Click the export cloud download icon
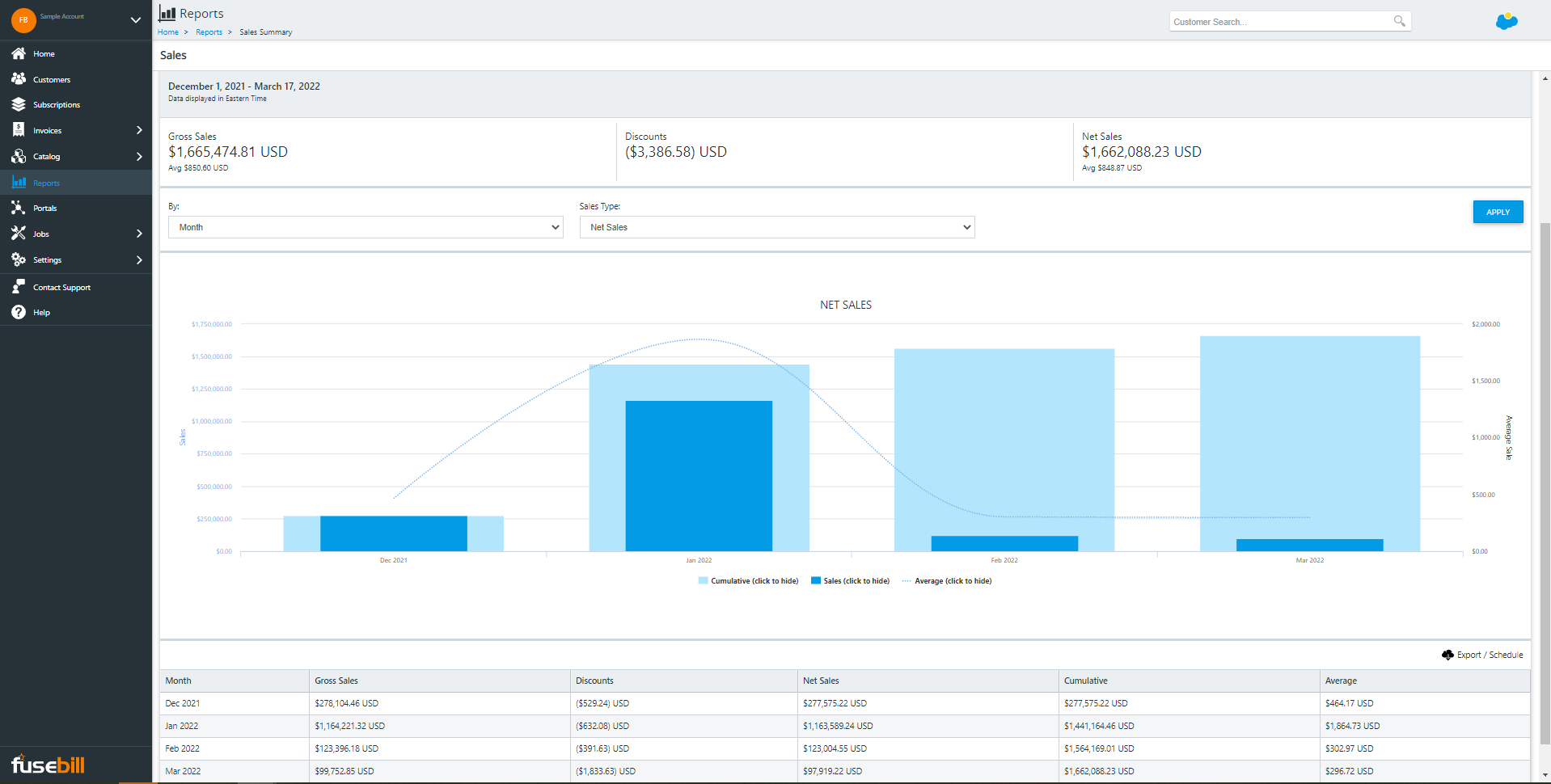The height and width of the screenshot is (784, 1551). [1447, 655]
